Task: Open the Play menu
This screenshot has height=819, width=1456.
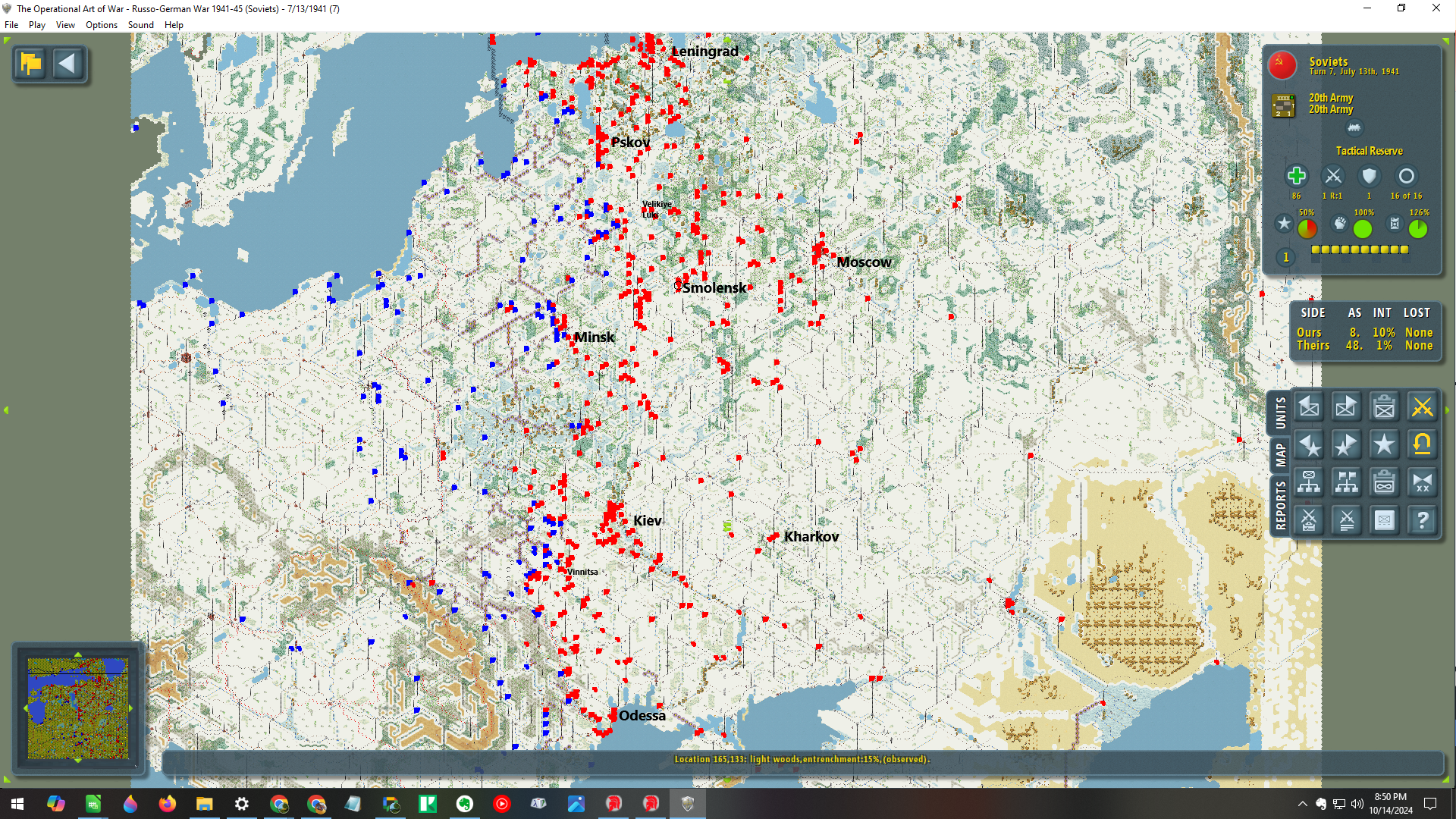Action: click(36, 25)
